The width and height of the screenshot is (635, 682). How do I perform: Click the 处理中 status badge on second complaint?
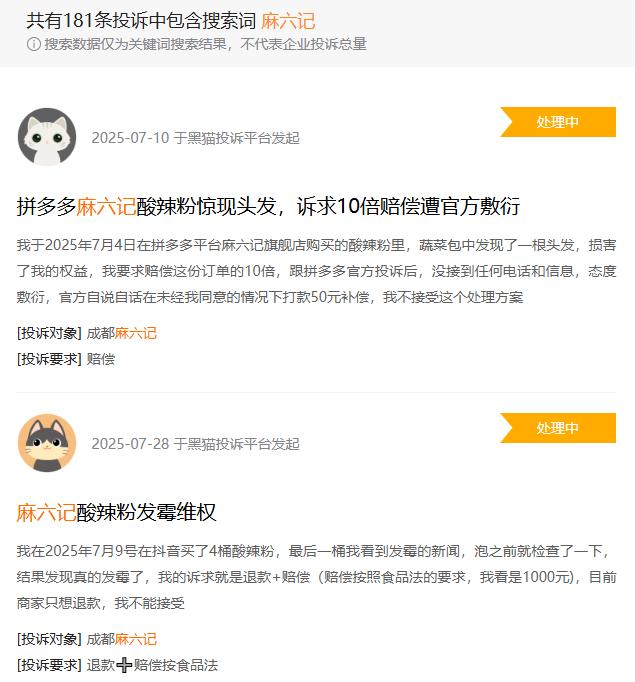(x=558, y=428)
